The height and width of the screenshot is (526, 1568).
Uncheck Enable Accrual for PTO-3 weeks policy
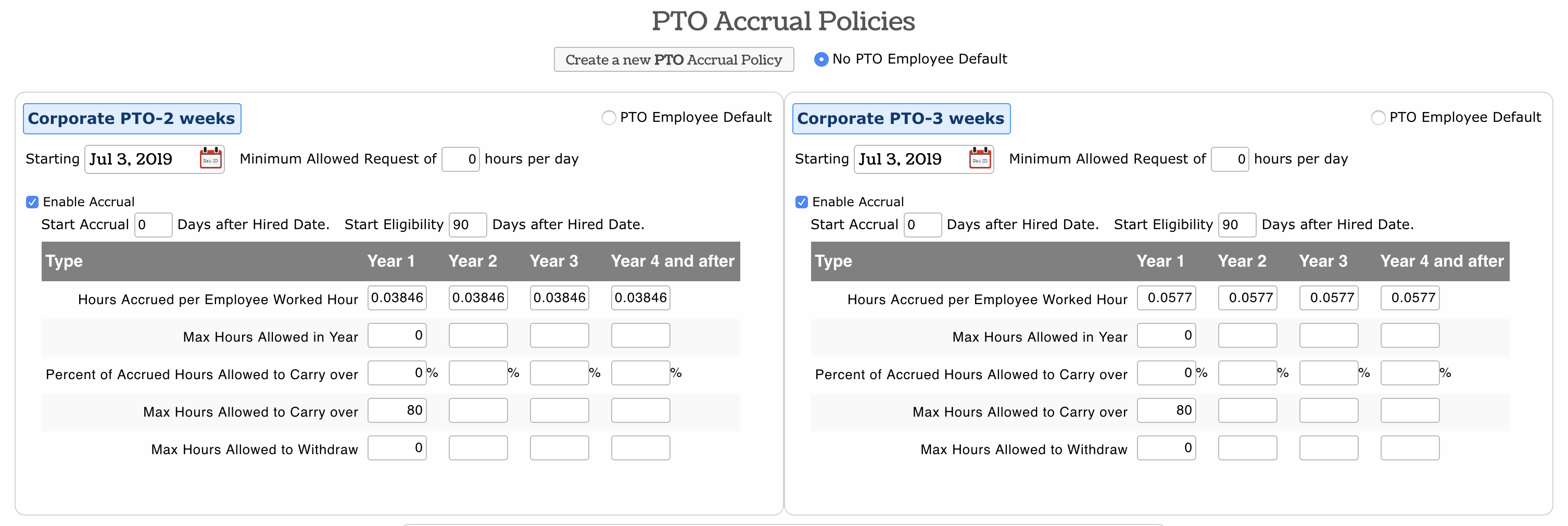coord(802,202)
